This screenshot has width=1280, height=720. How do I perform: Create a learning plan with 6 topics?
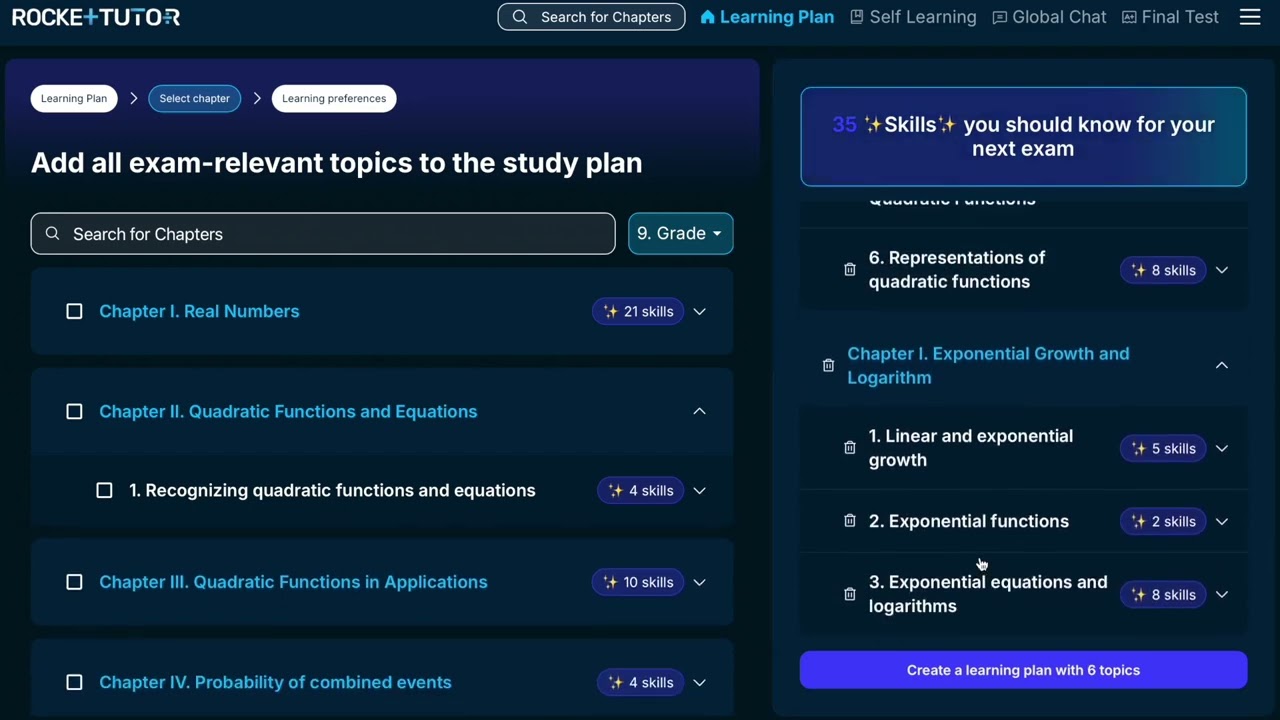pos(1023,670)
